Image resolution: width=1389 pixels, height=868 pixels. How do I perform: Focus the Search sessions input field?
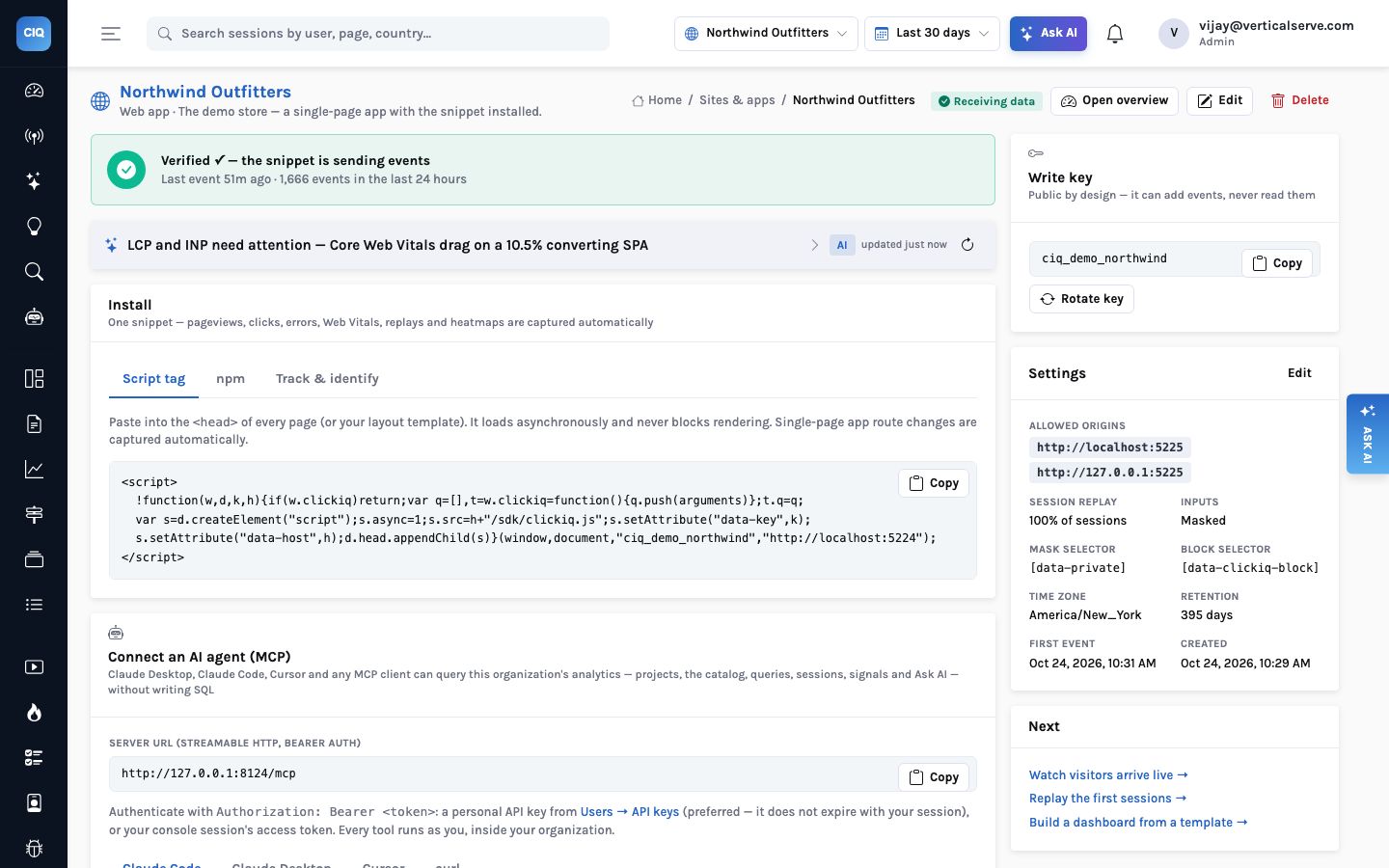point(378,34)
